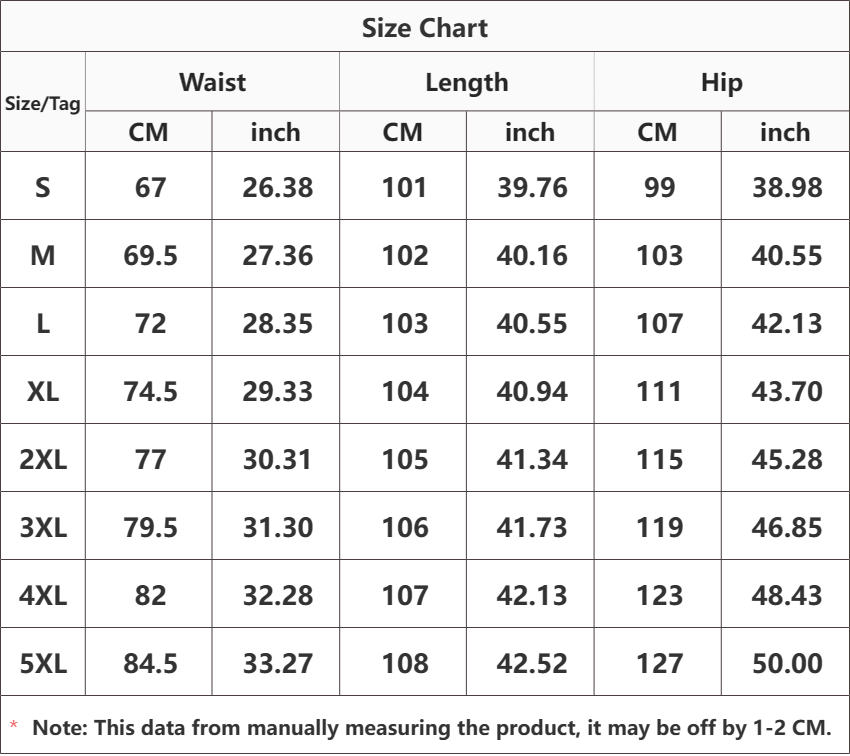Image resolution: width=850 pixels, height=756 pixels.
Task: Click hip inch value 50.00
Action: [787, 663]
